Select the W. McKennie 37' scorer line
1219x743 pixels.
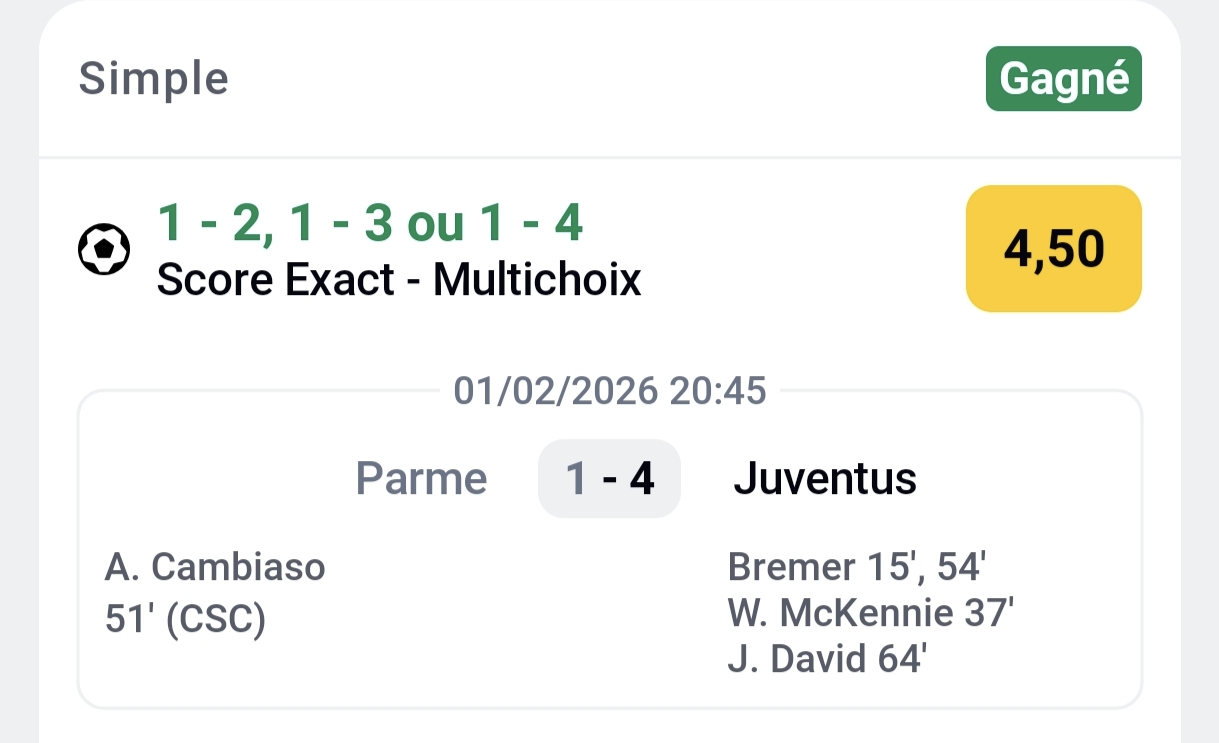pyautogui.click(x=871, y=613)
